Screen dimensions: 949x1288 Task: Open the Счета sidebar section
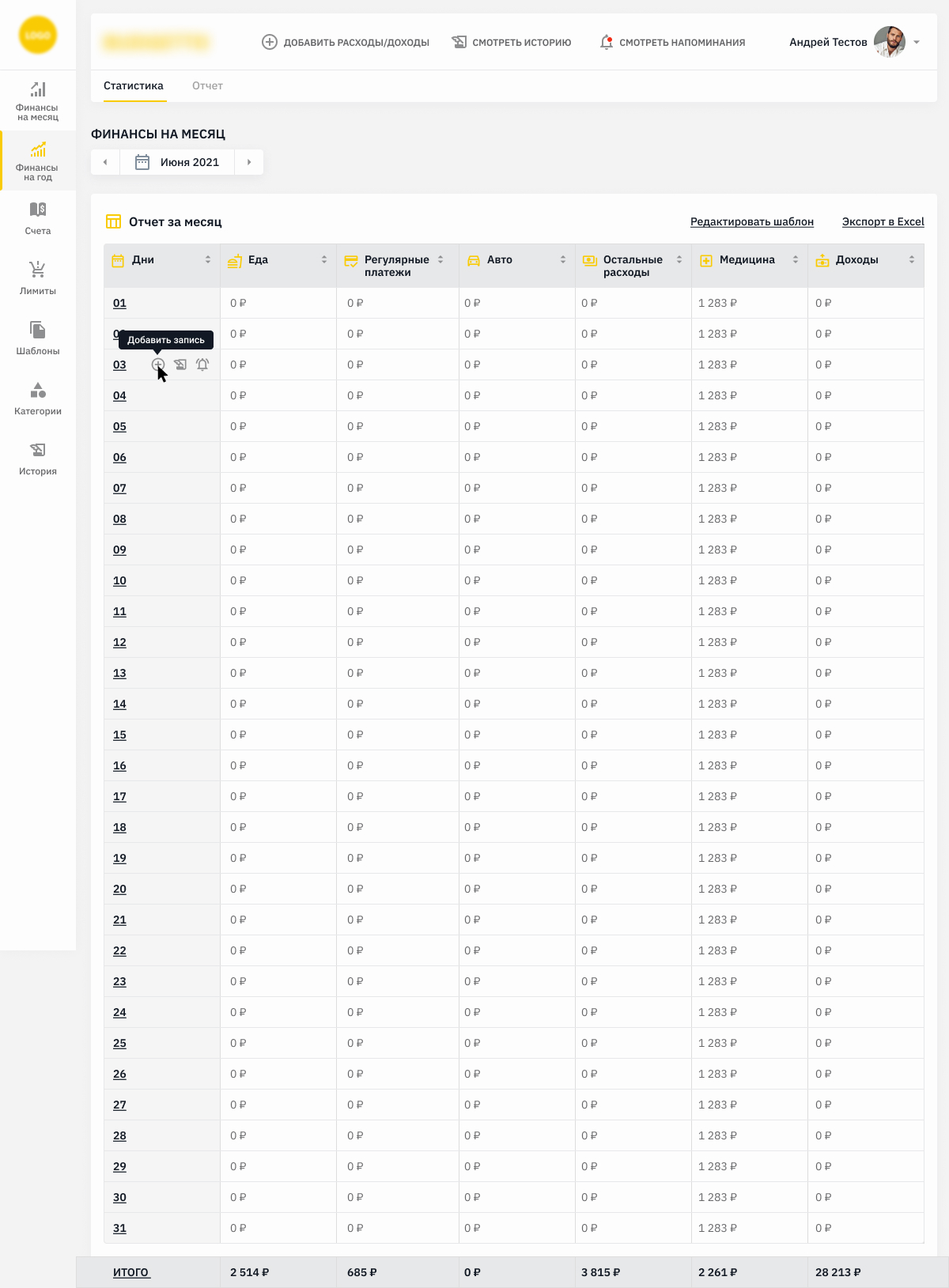[x=38, y=218]
